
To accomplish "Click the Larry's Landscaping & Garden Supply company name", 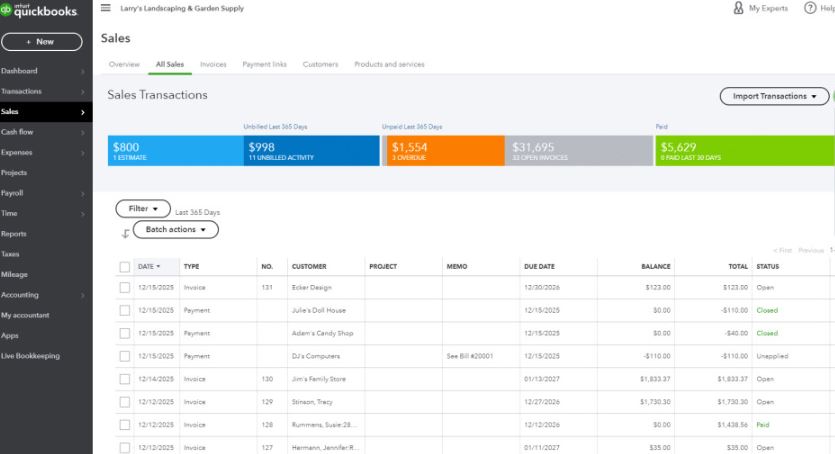I will pyautogui.click(x=182, y=9).
